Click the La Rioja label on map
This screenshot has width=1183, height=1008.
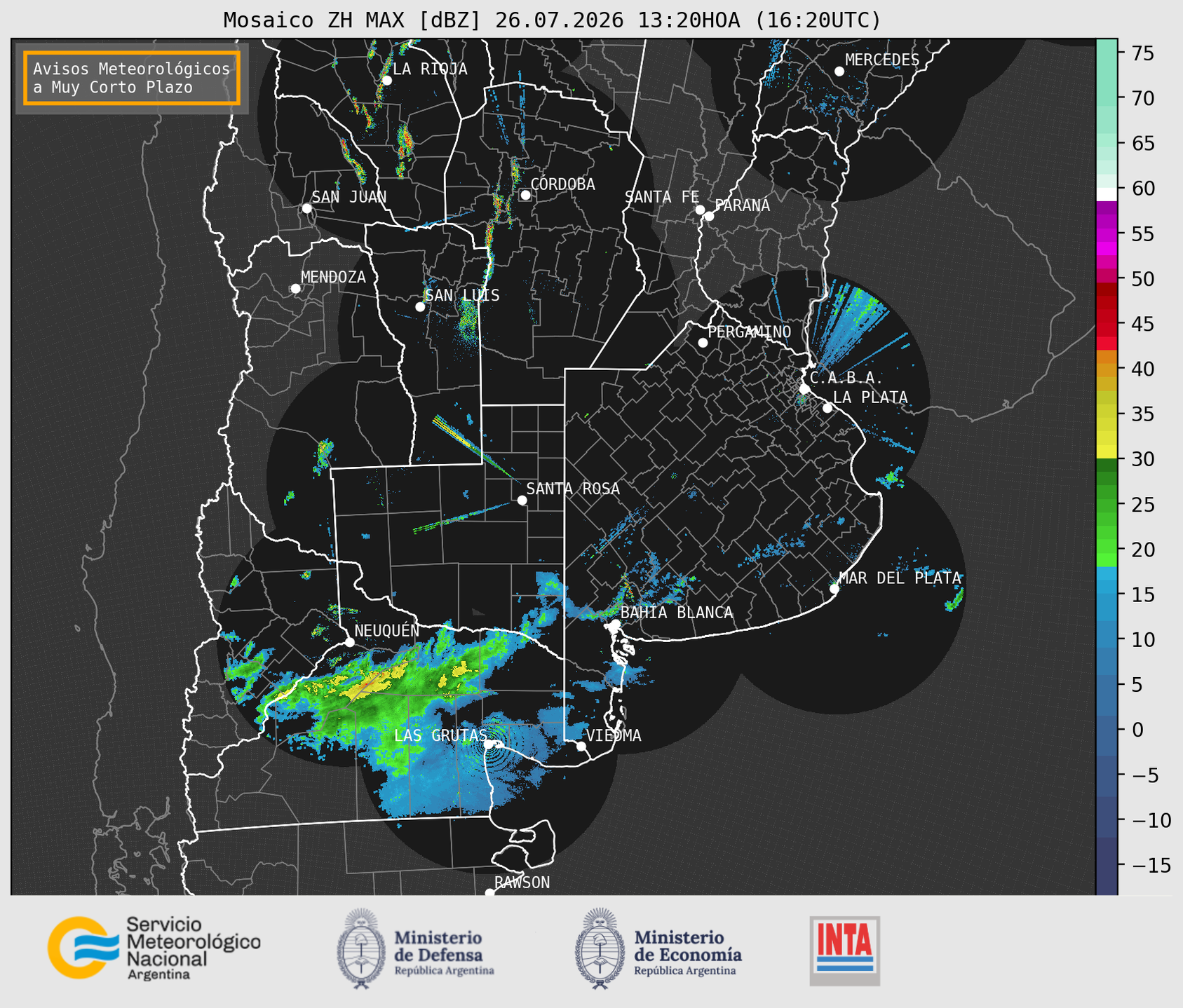click(x=429, y=69)
